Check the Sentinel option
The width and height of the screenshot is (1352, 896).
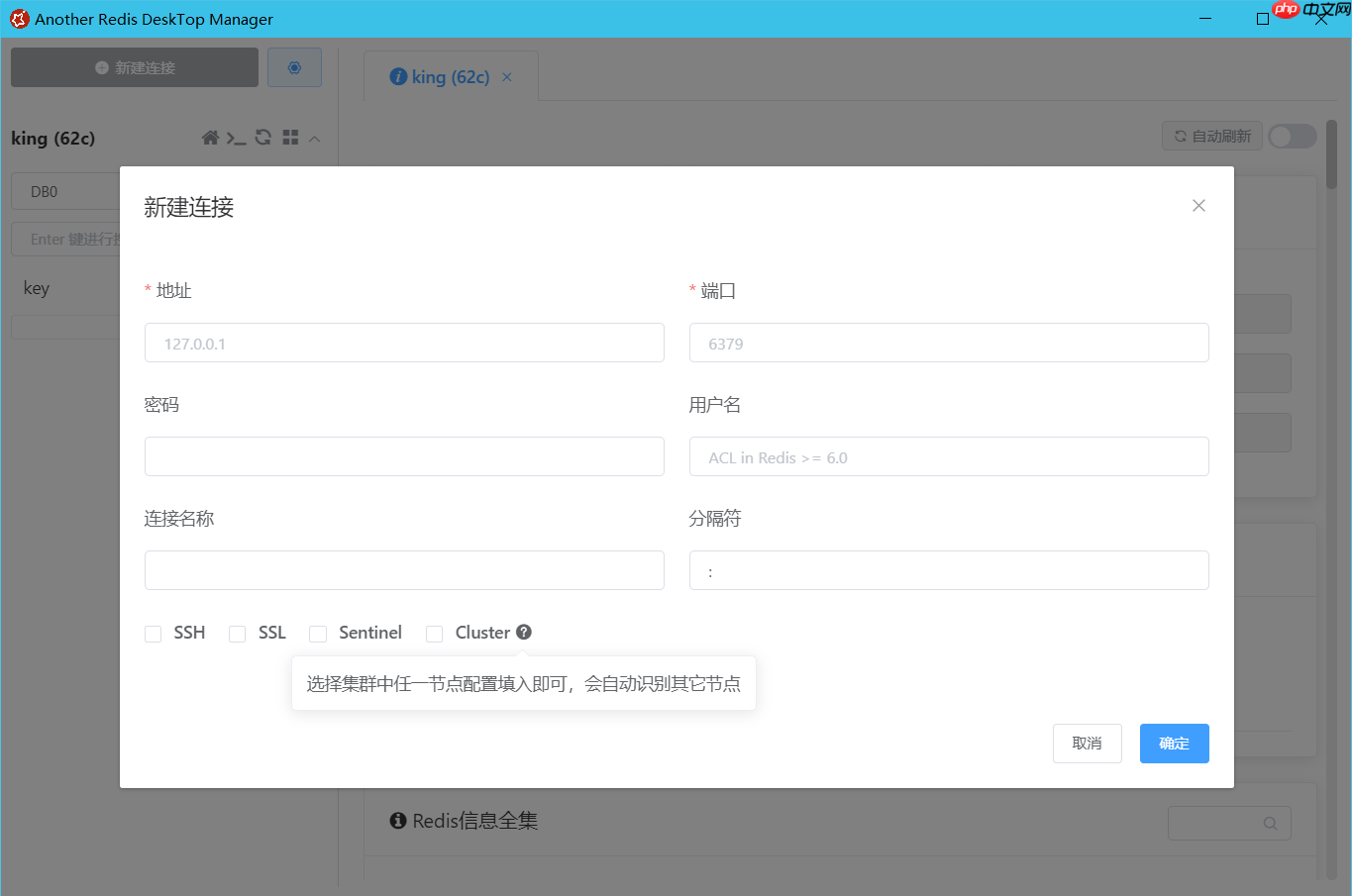(318, 633)
